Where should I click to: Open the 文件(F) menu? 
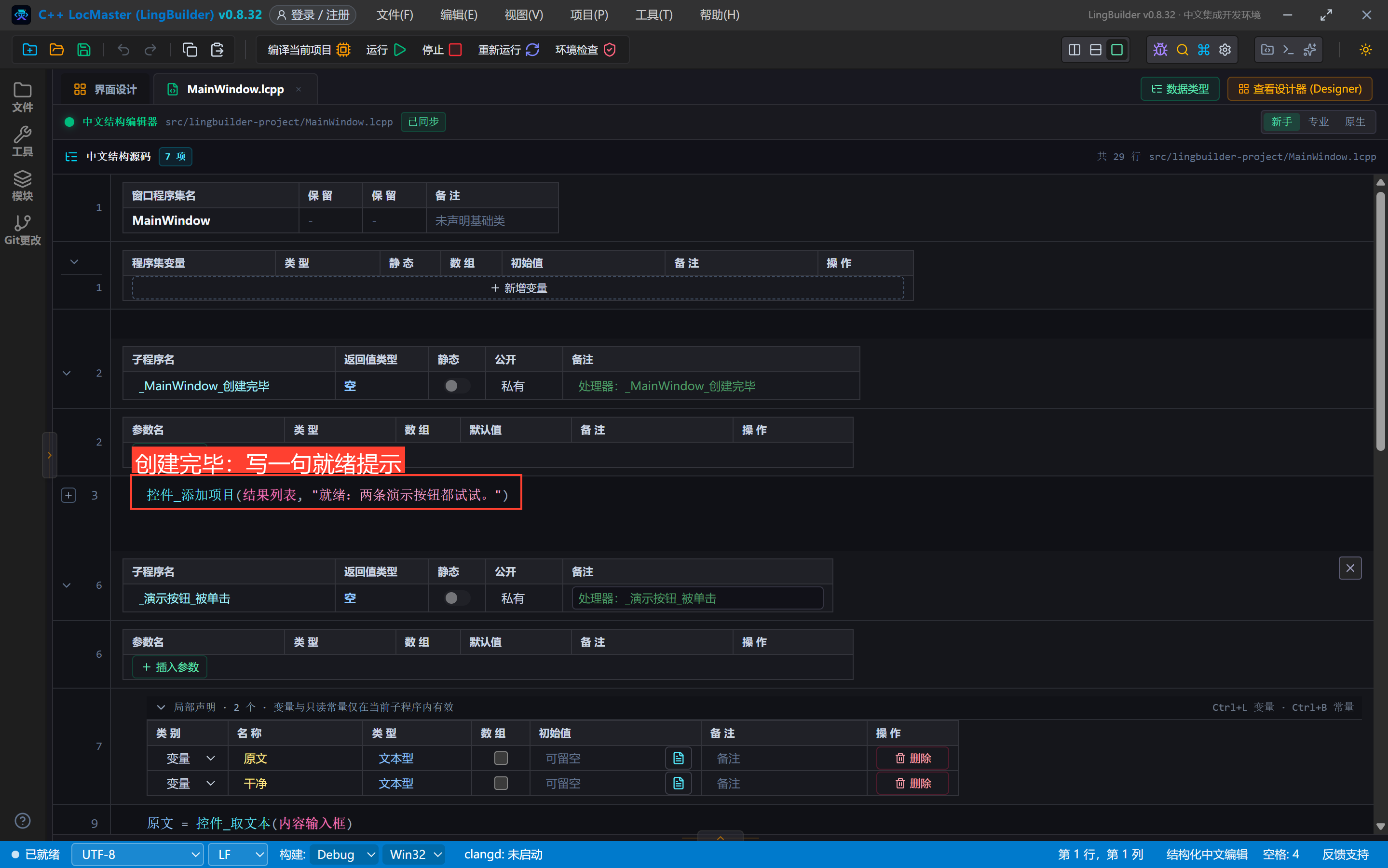(x=395, y=15)
